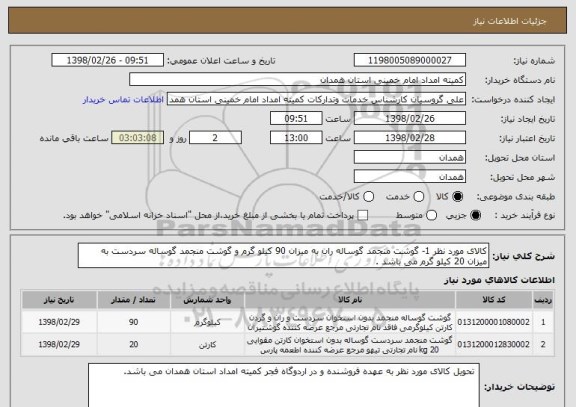Click the شرح کلی نیاز description box
576x407 pixels.
click(283, 256)
